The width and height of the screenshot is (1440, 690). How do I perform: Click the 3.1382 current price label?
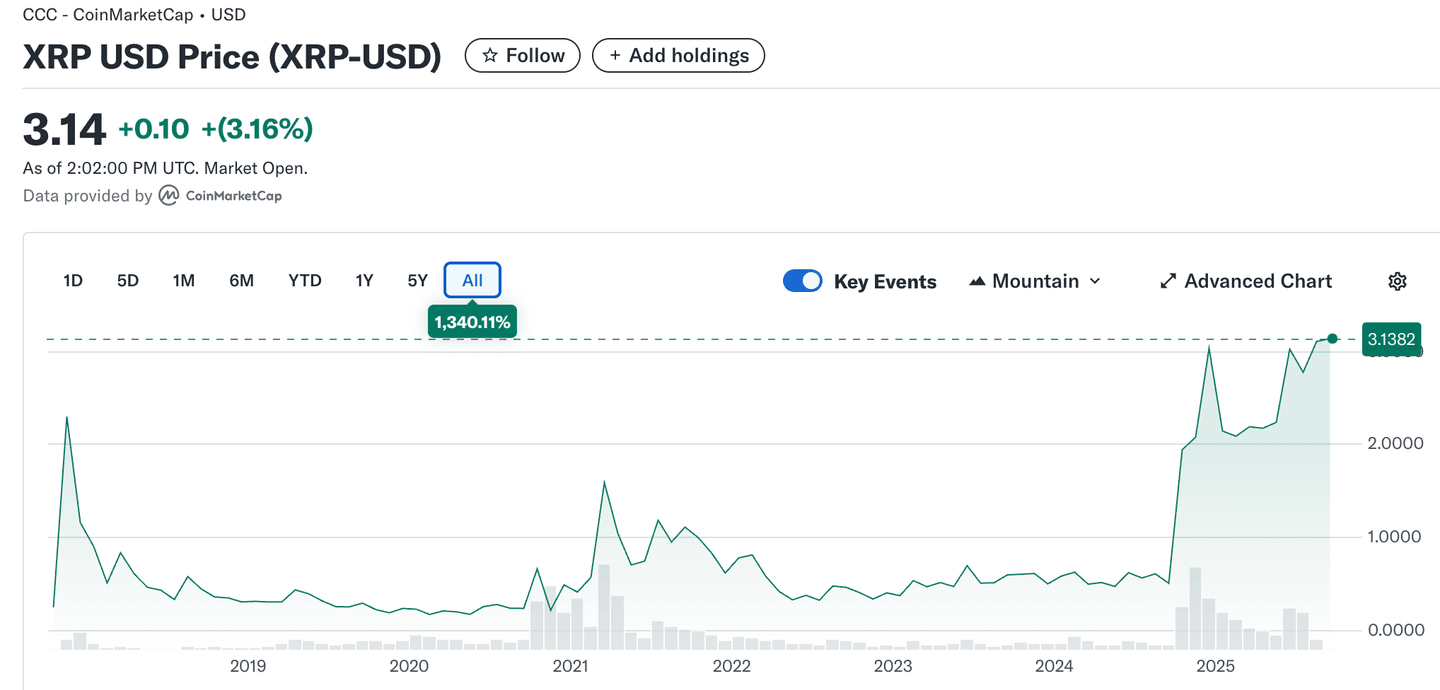click(1391, 339)
